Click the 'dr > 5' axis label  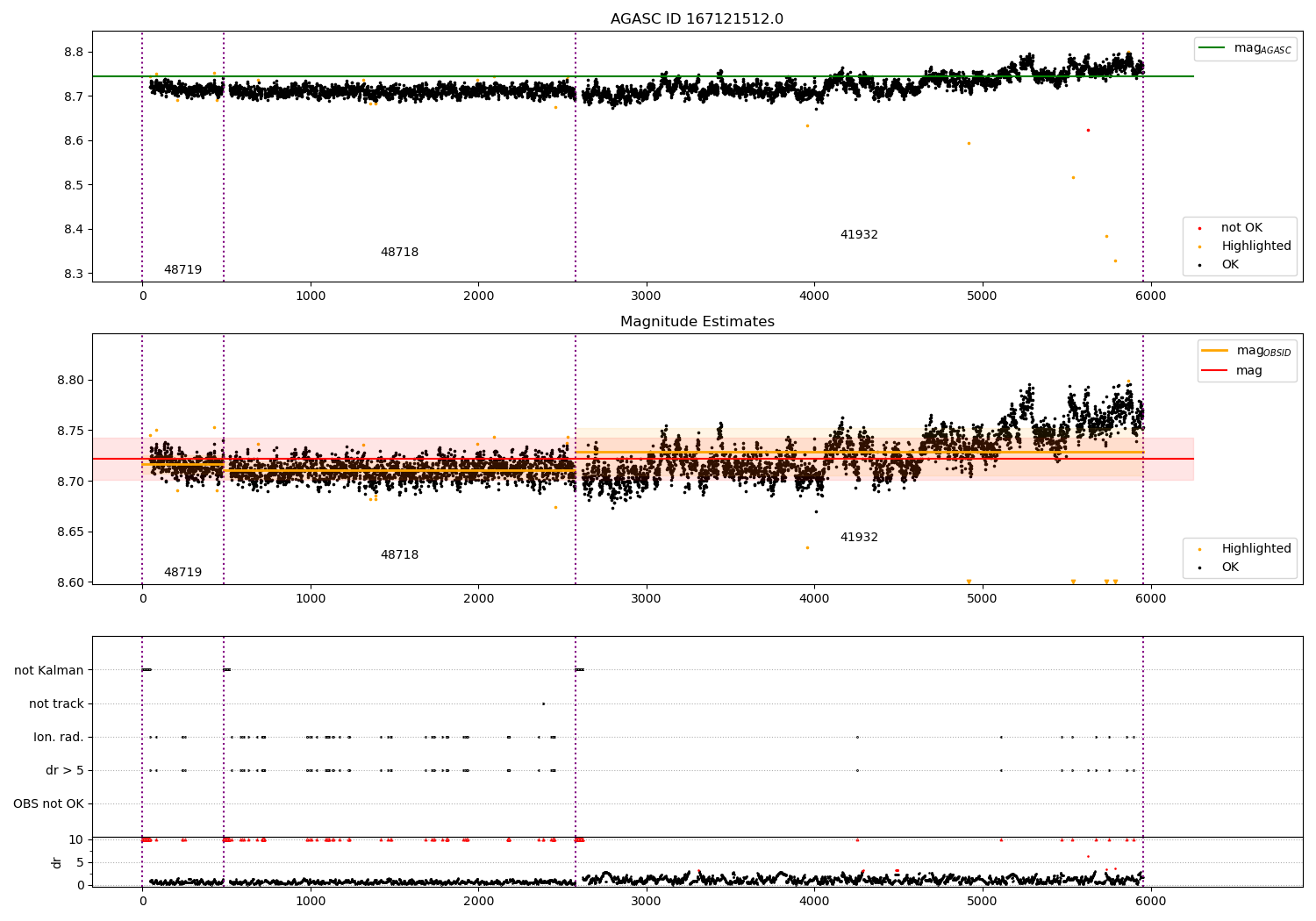tap(64, 770)
